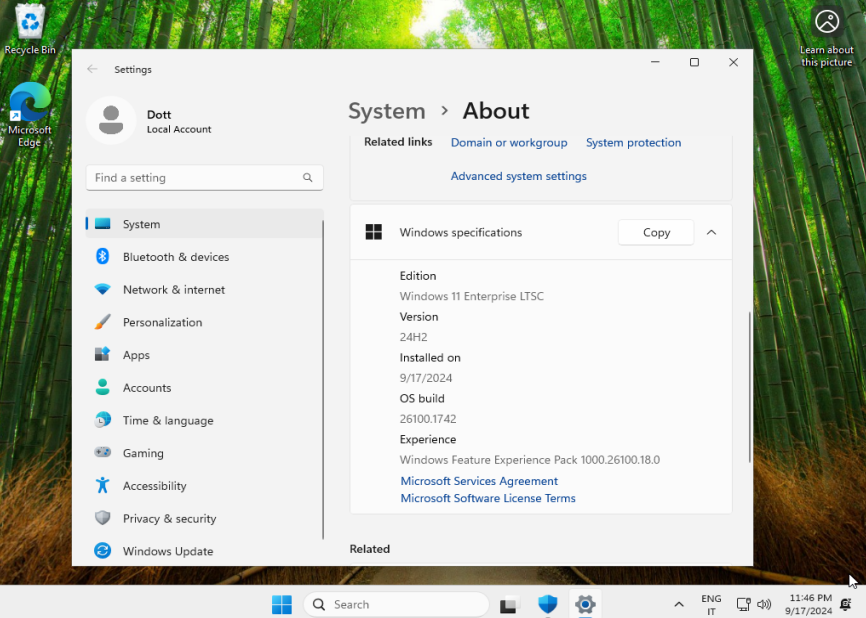Click the taskbar Search box
This screenshot has width=866, height=618.
coord(396,604)
